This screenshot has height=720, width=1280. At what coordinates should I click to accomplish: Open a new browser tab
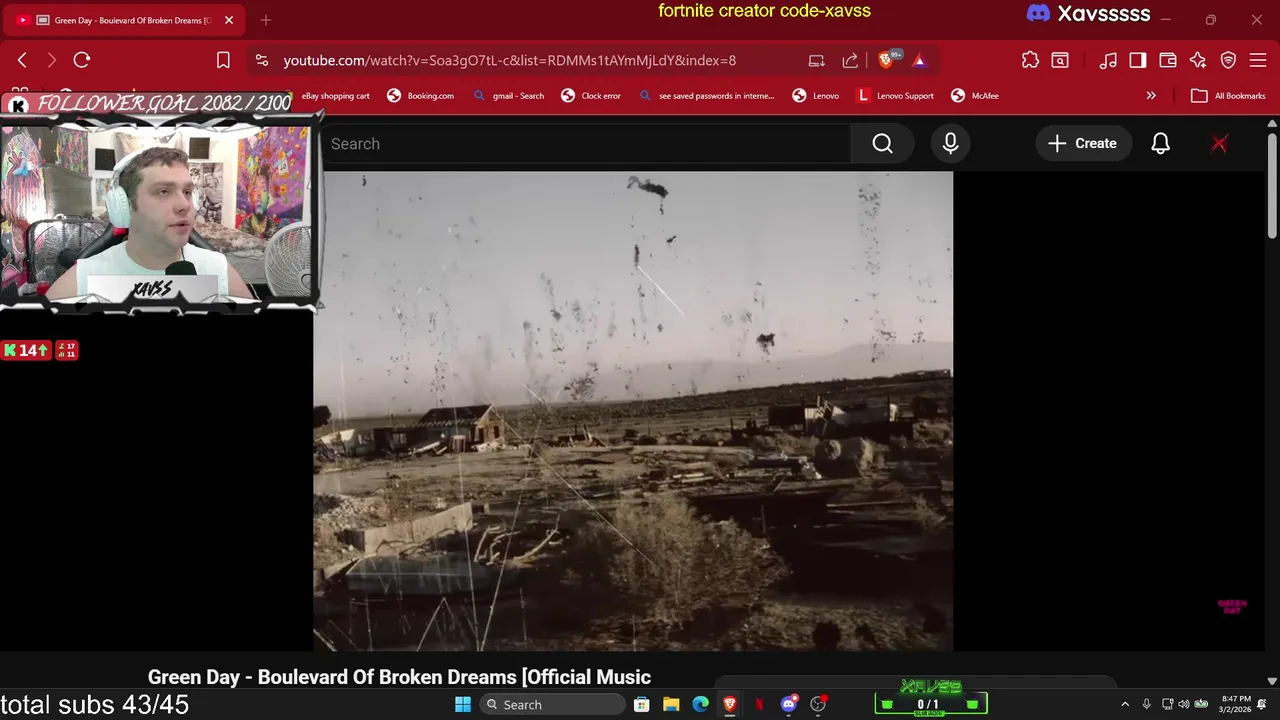[x=265, y=20]
